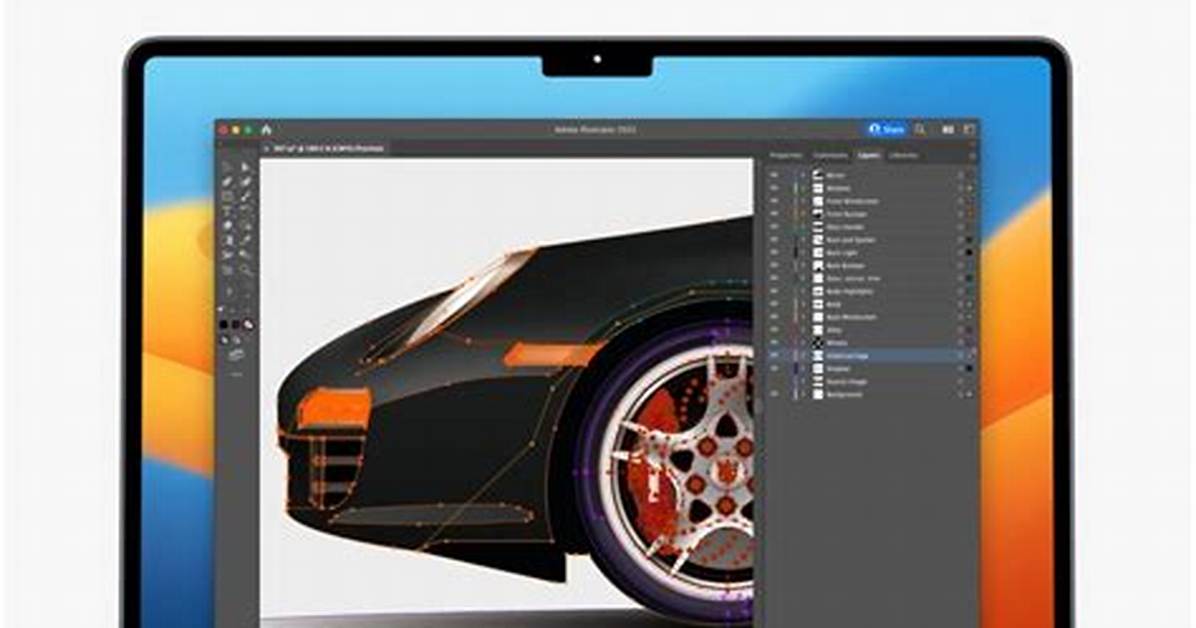Click the Shadow layer thumbnail
The image size is (1196, 628).
[818, 369]
